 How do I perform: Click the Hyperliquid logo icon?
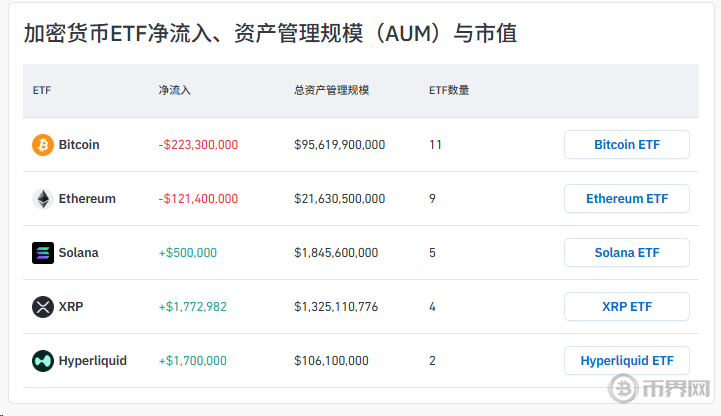pos(43,361)
